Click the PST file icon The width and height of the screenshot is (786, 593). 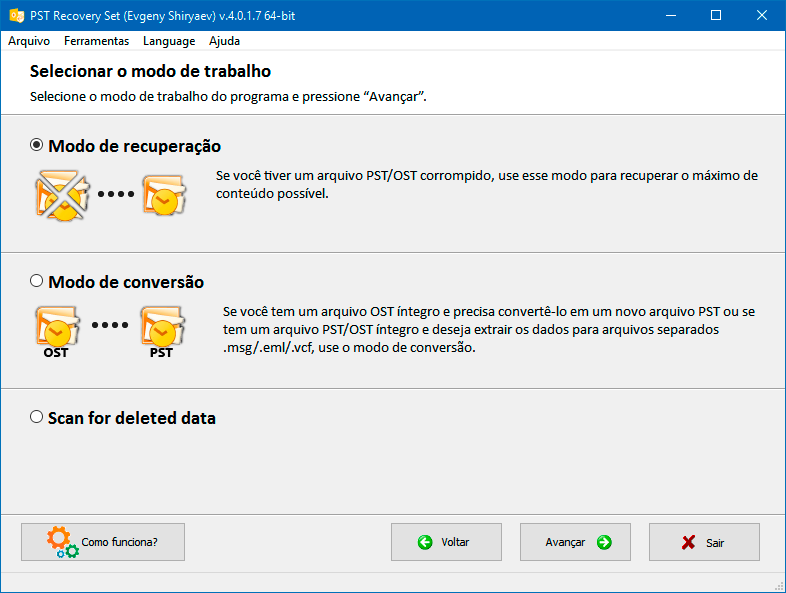(162, 332)
